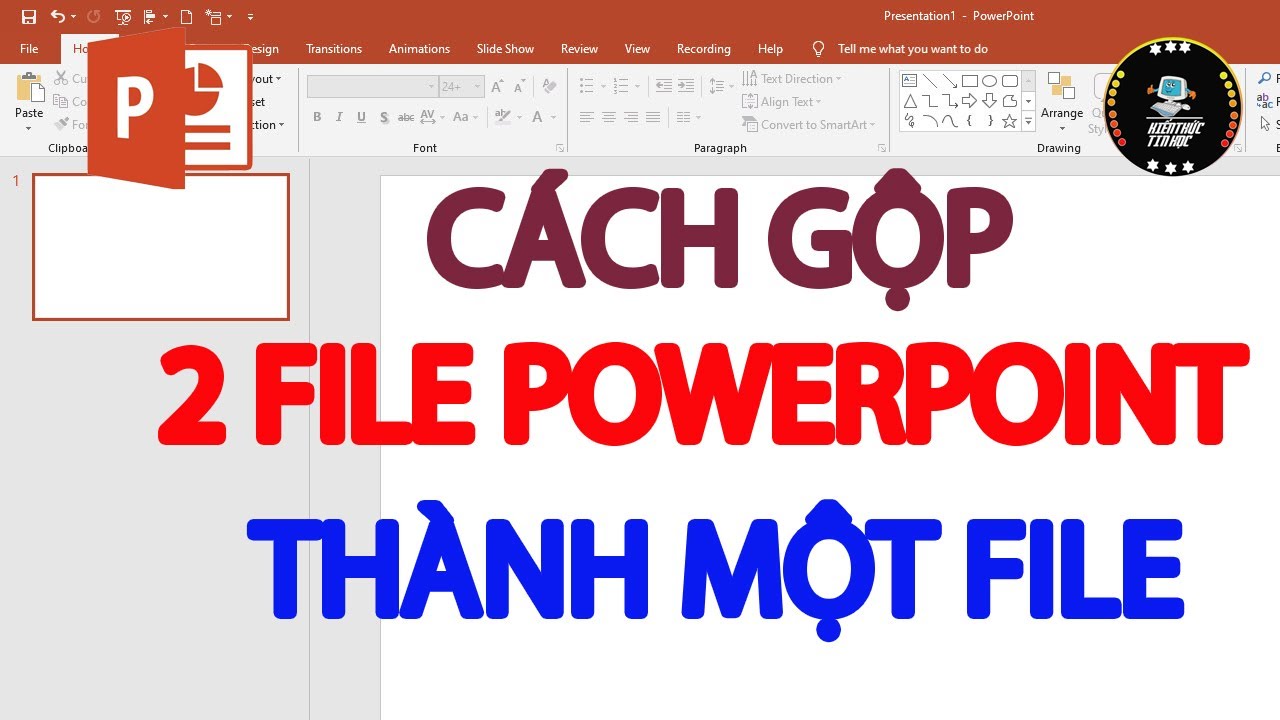Select slide 1 thumbnail
The height and width of the screenshot is (720, 1280).
coord(161,247)
